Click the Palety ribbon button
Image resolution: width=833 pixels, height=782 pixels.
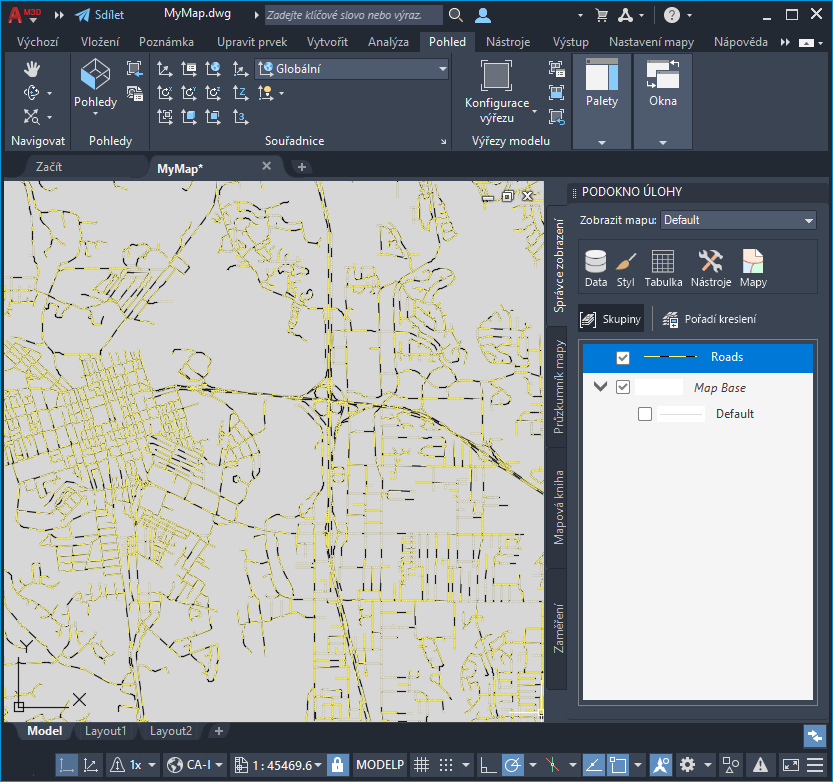click(x=602, y=85)
